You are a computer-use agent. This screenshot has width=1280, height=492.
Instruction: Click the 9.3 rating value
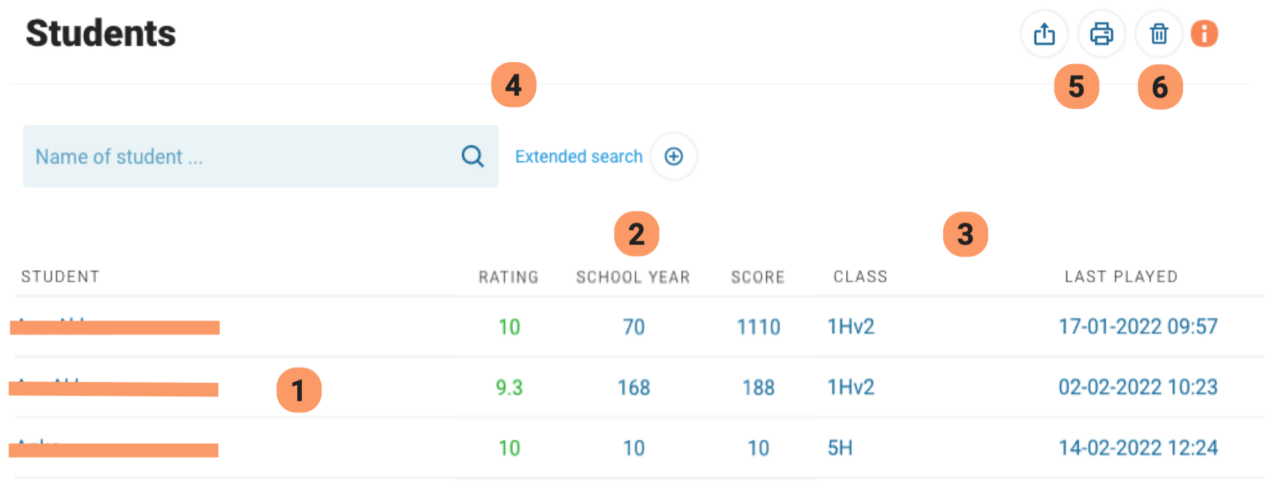click(x=509, y=388)
